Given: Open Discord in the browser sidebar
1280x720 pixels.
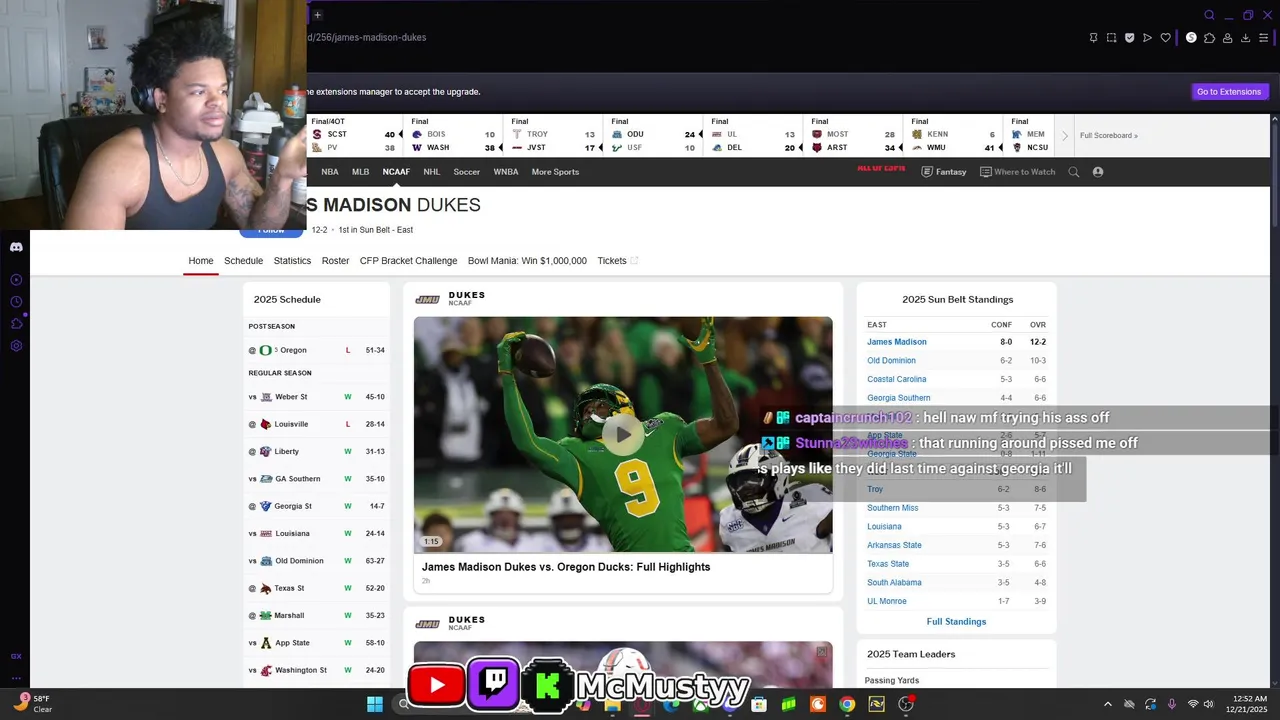Looking at the screenshot, I should click(16, 247).
